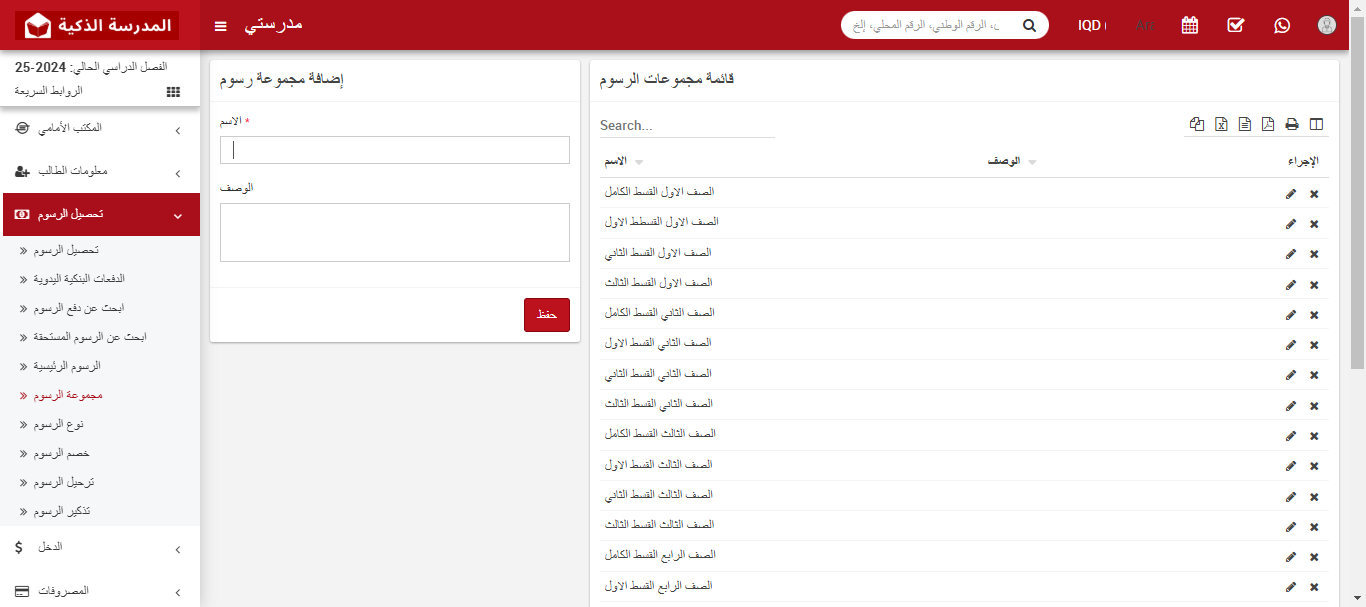Print the fee groups list
The image size is (1366, 607).
click(1292, 123)
